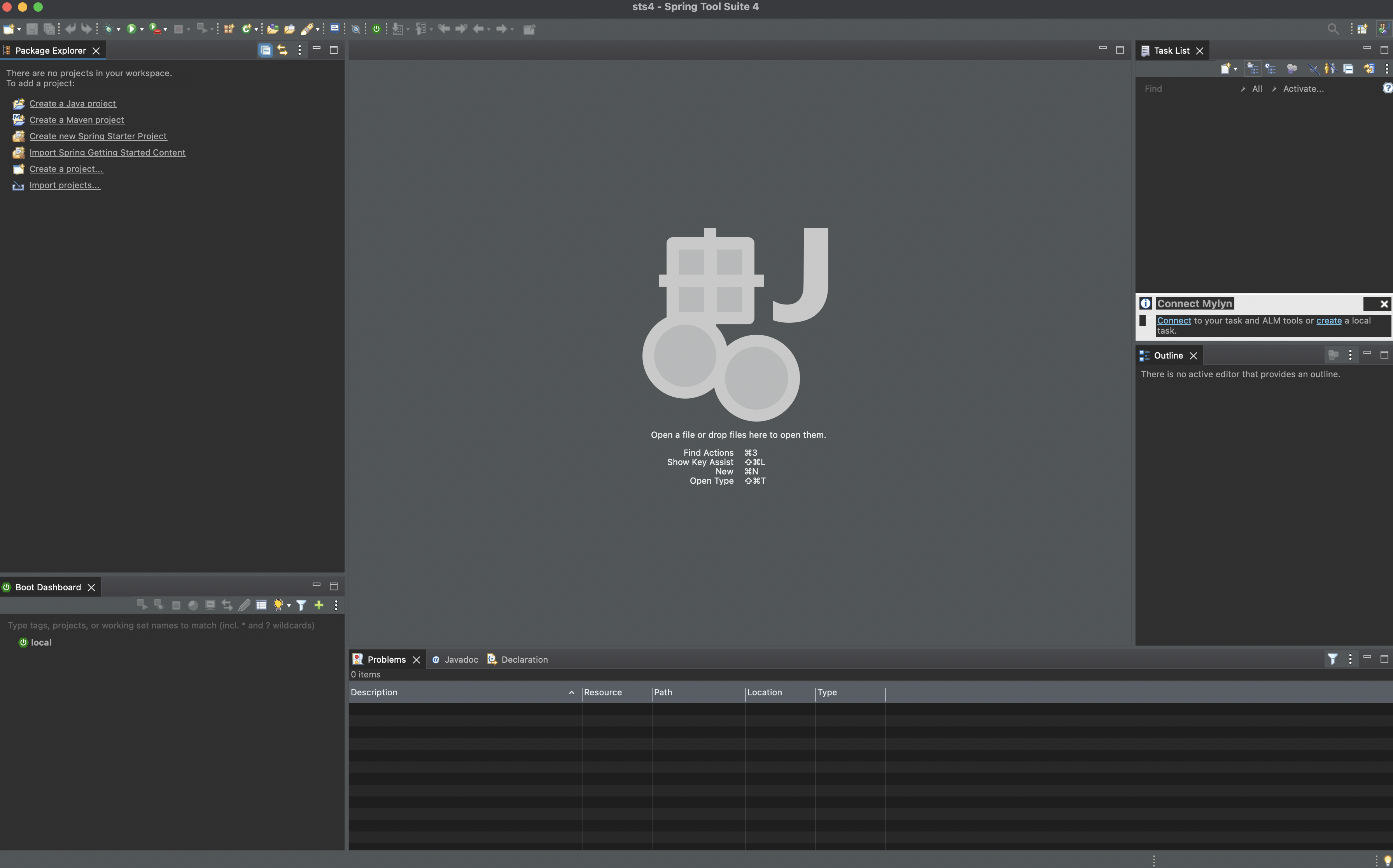Switch to the Javadoc tab
The image size is (1393, 868).
tap(455, 660)
